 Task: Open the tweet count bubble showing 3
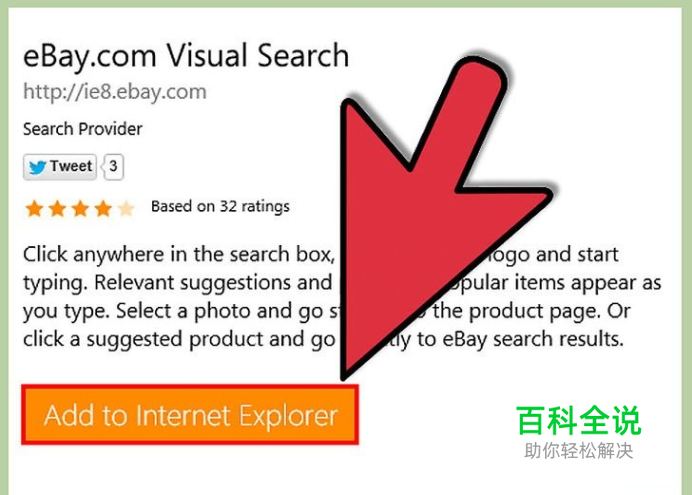pyautogui.click(x=113, y=167)
